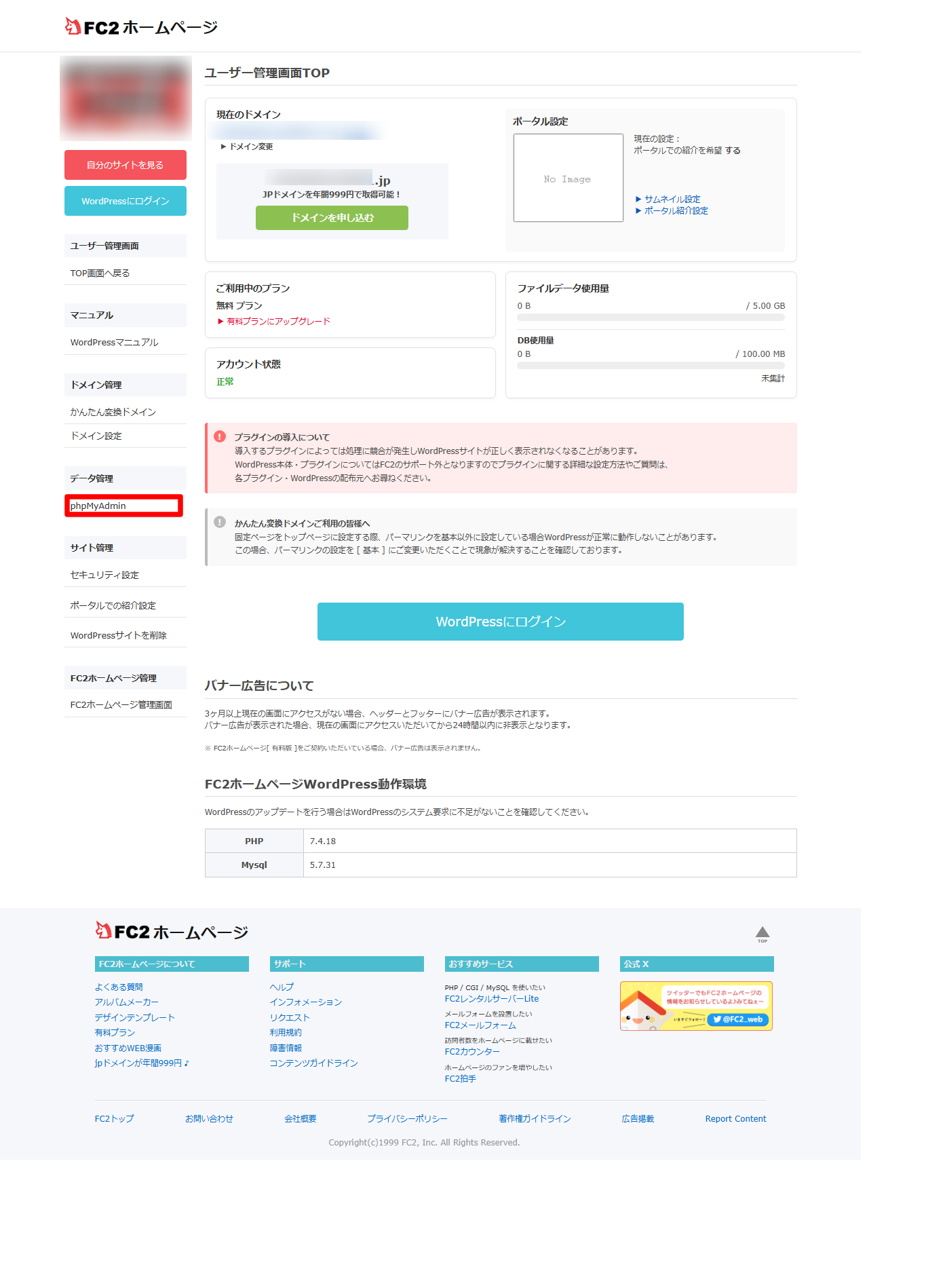Click WordPressサイトを削除 in the sidebar
The width and height of the screenshot is (945, 1288).
click(x=118, y=635)
